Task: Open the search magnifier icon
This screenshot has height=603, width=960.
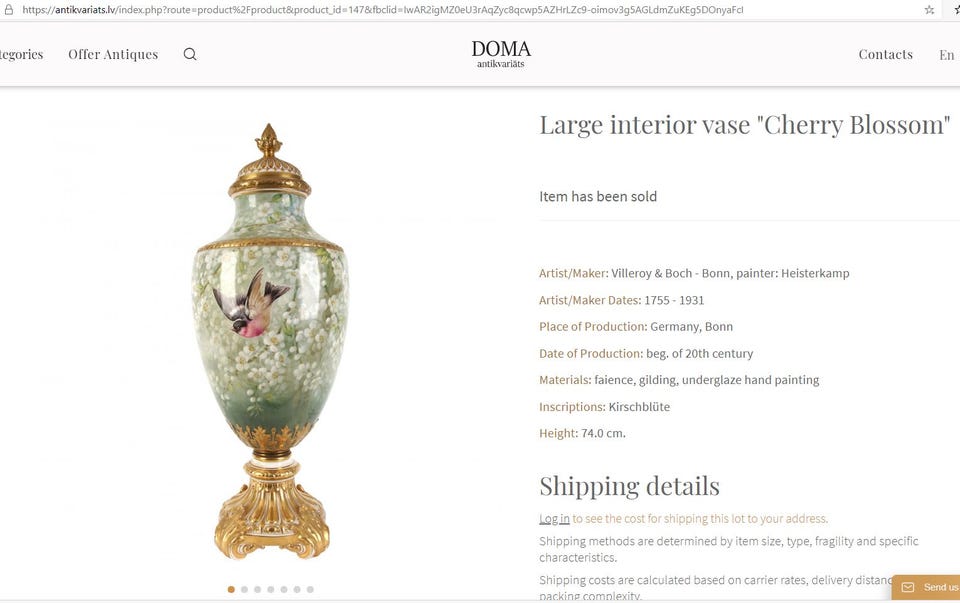Action: tap(190, 54)
